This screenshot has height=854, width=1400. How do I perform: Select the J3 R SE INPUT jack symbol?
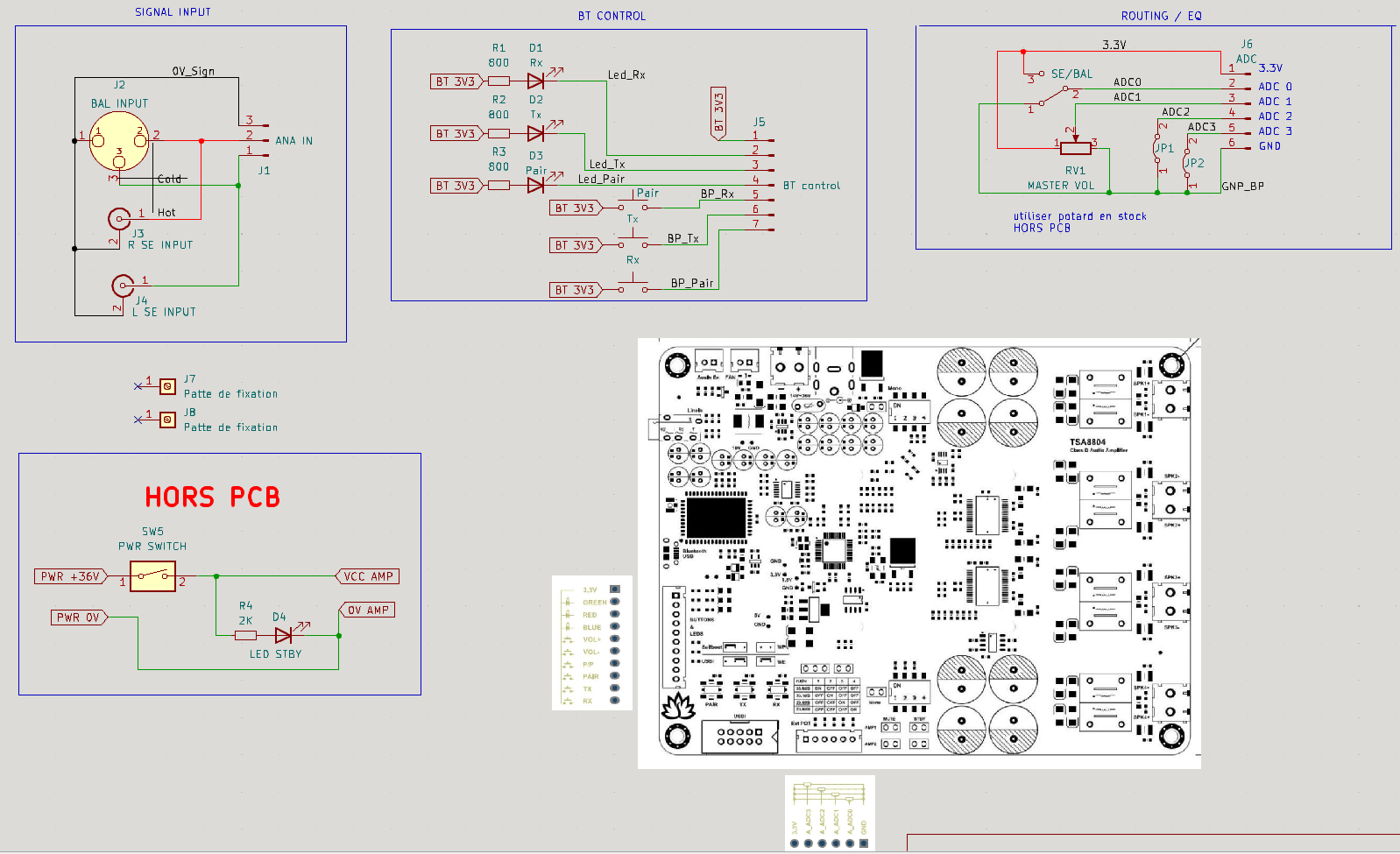[x=119, y=218]
